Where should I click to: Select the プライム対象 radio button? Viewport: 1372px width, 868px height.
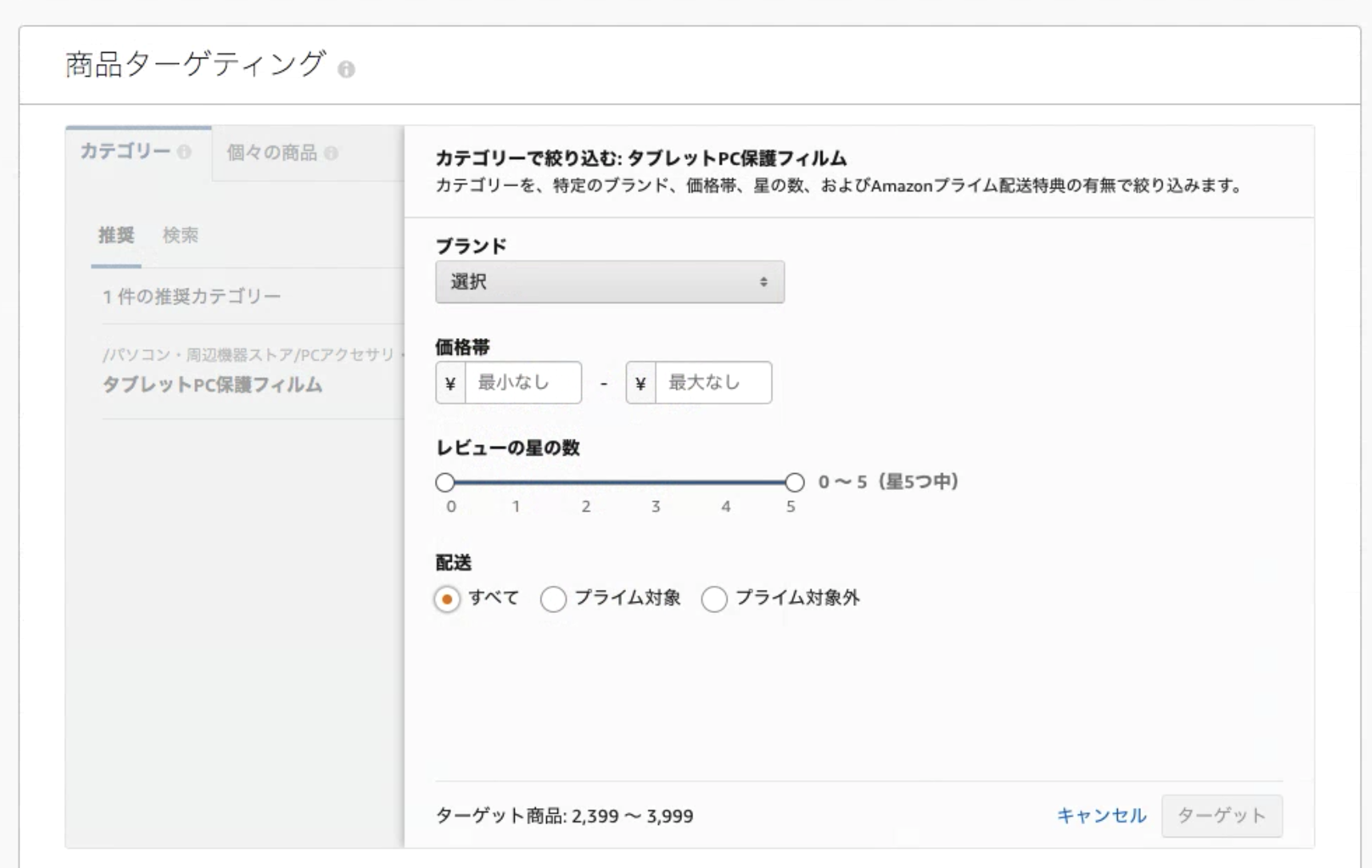tap(553, 599)
